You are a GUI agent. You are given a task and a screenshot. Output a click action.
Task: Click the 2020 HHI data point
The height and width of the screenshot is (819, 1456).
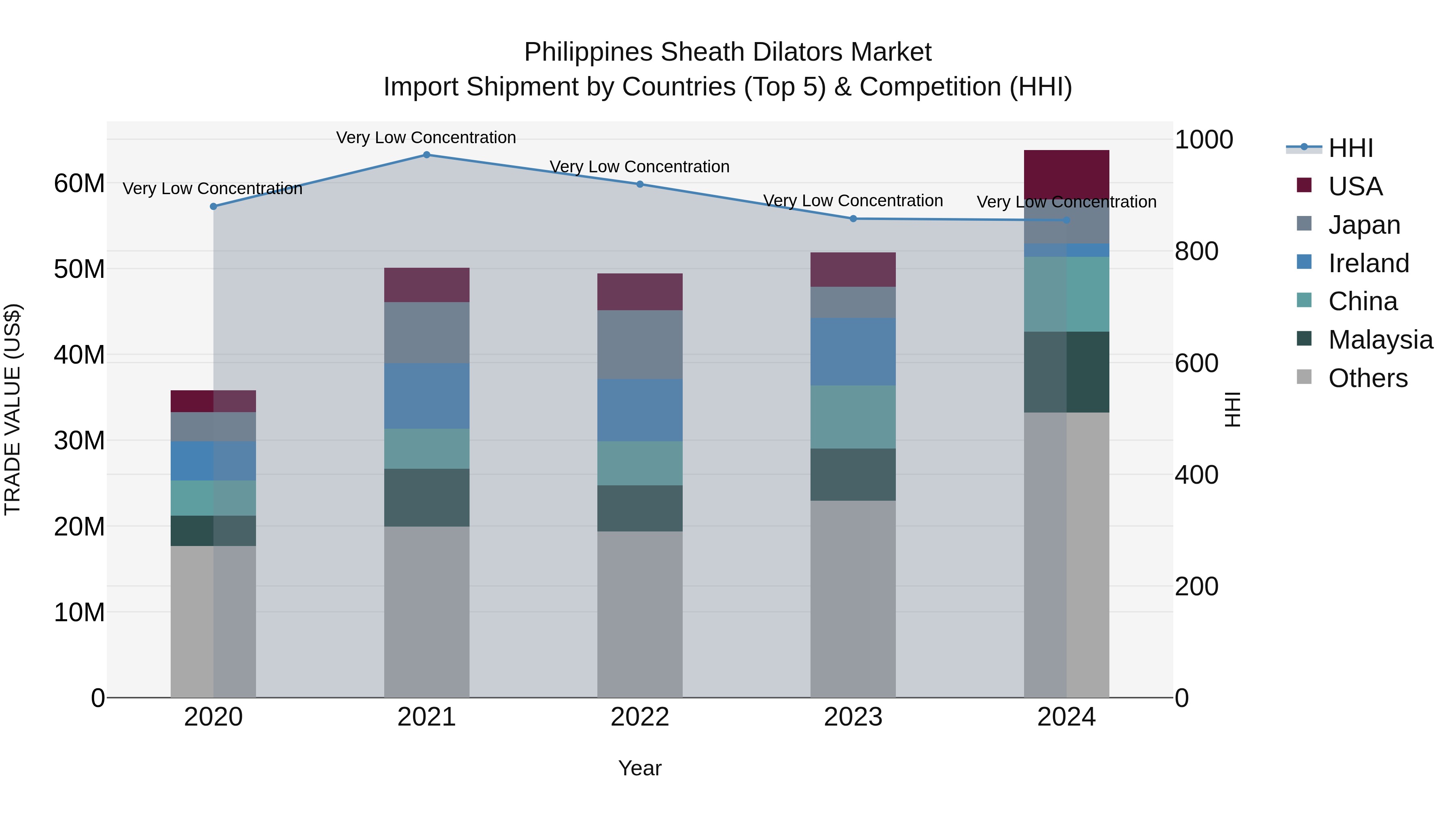213,207
